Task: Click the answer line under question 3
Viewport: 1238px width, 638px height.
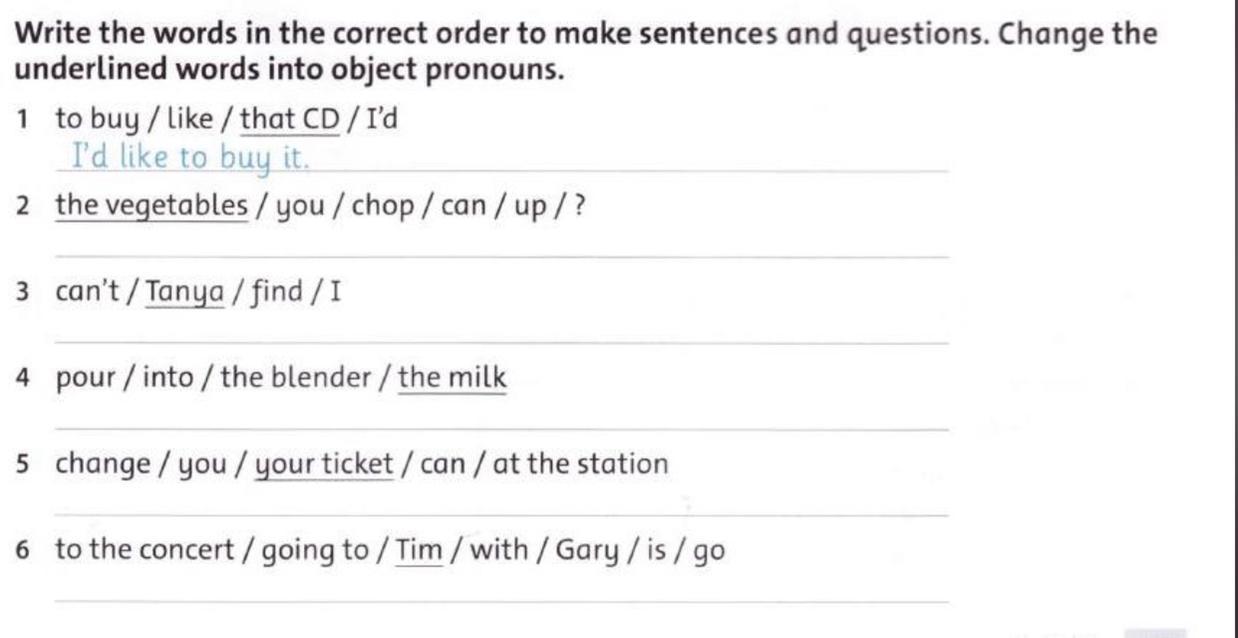Action: click(x=502, y=342)
